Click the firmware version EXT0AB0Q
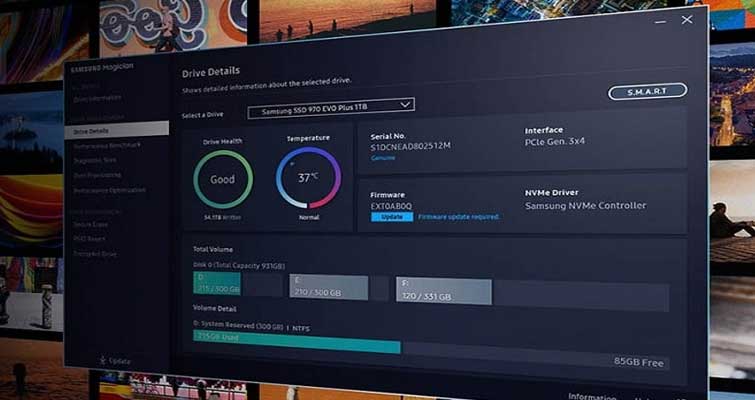 coord(391,206)
